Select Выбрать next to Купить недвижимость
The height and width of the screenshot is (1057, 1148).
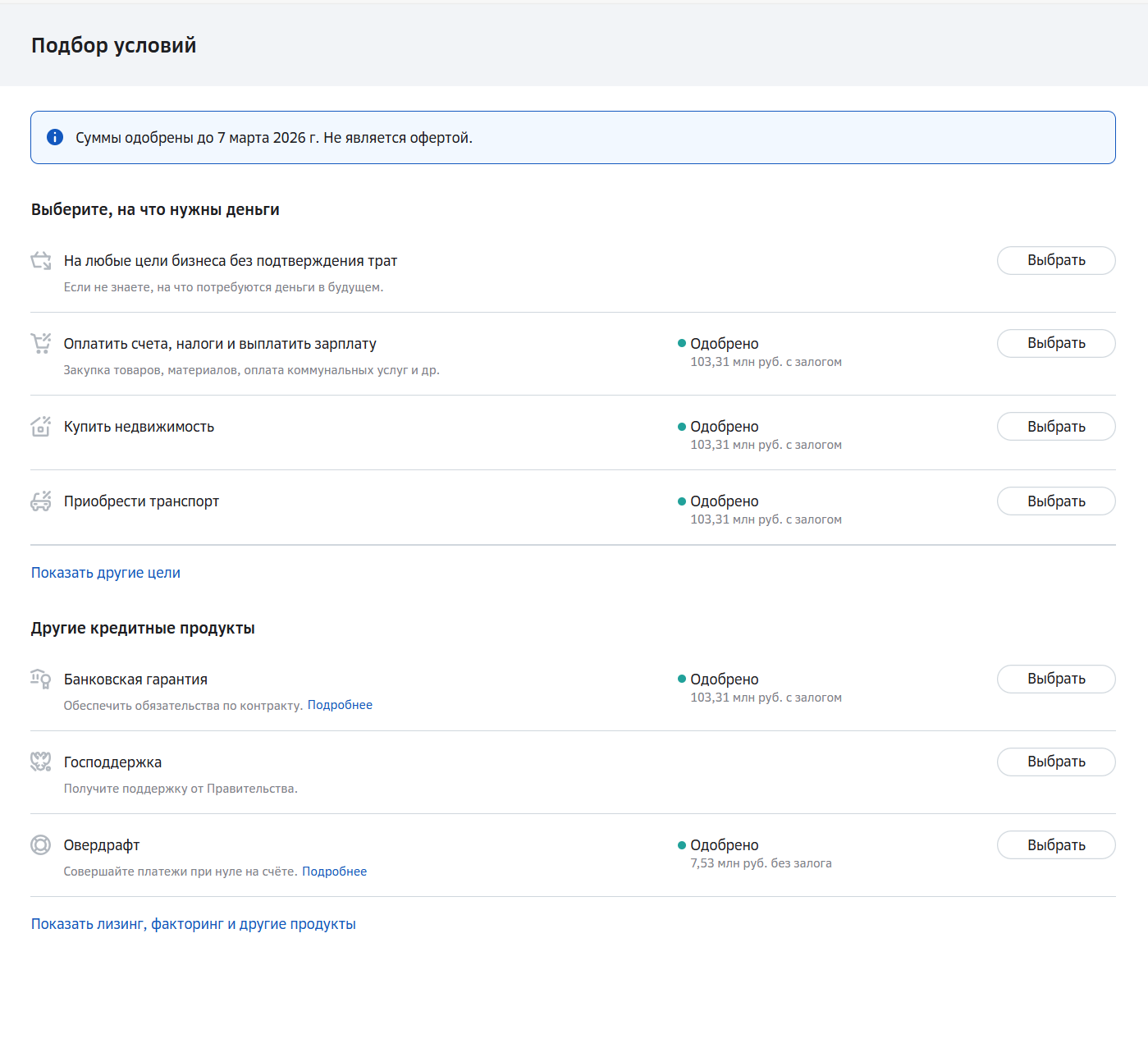1055,426
